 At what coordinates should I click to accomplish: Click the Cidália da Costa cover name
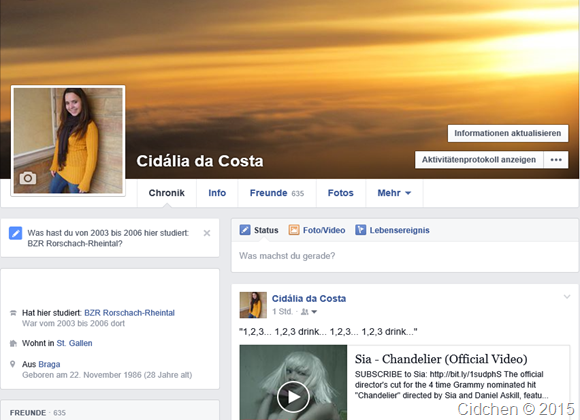(x=200, y=161)
